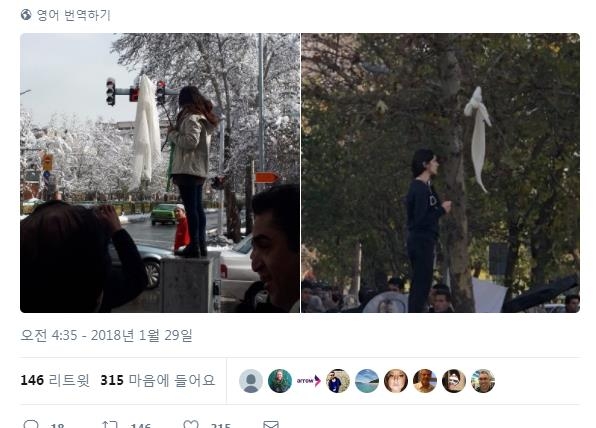The height and width of the screenshot is (428, 596).
Task: Click the globe translate icon
Action: 26,15
